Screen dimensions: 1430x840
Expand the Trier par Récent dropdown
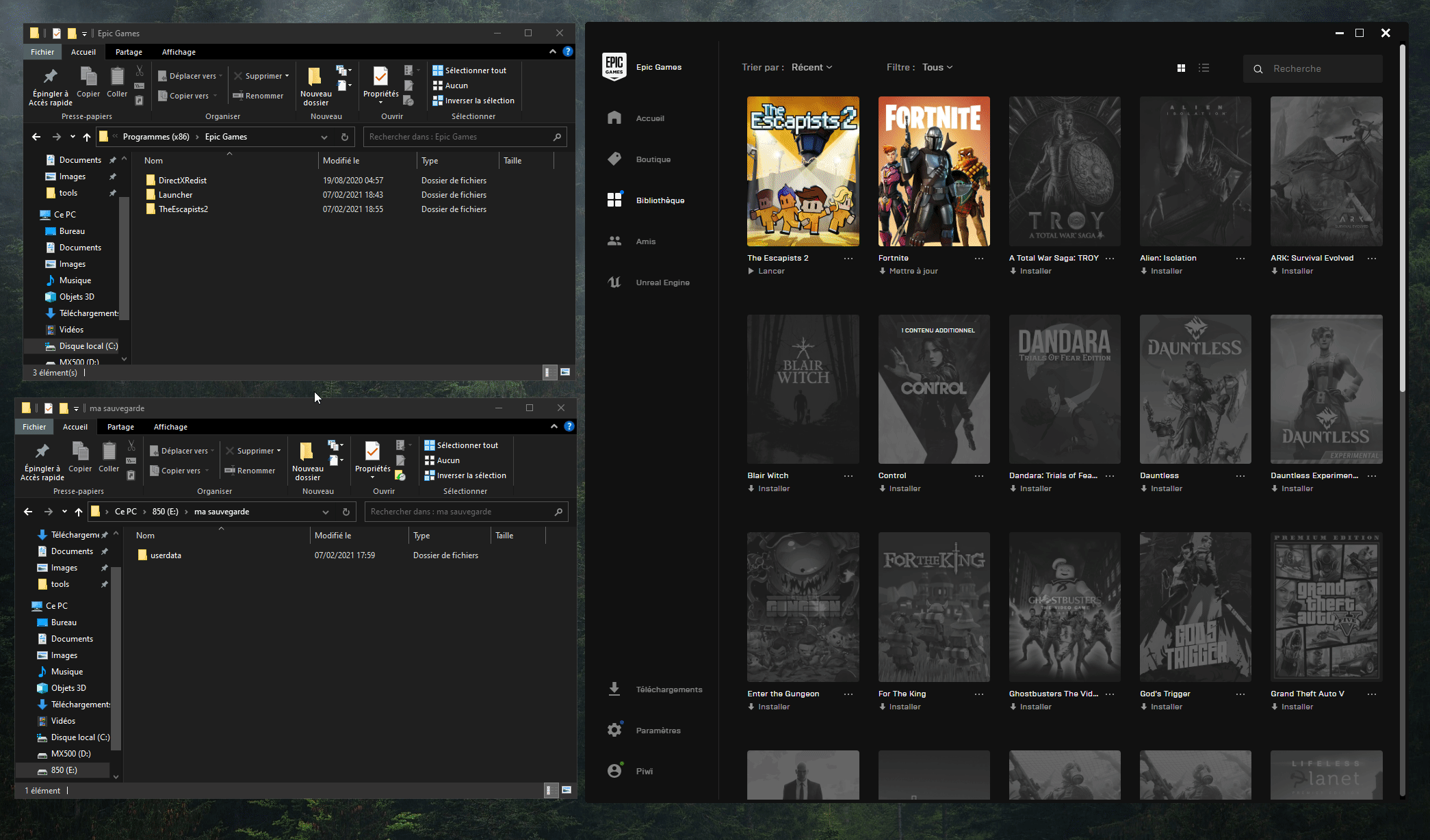(811, 67)
